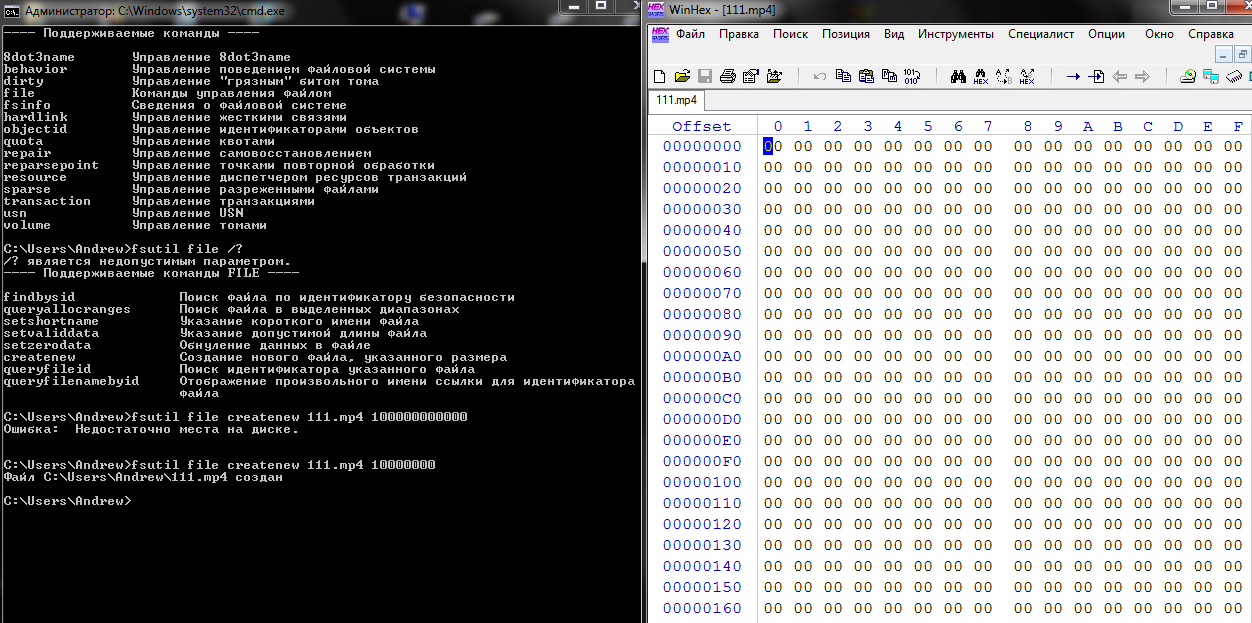Viewport: 1252px width, 623px height.
Task: Open the Справка menu
Action: point(1211,34)
